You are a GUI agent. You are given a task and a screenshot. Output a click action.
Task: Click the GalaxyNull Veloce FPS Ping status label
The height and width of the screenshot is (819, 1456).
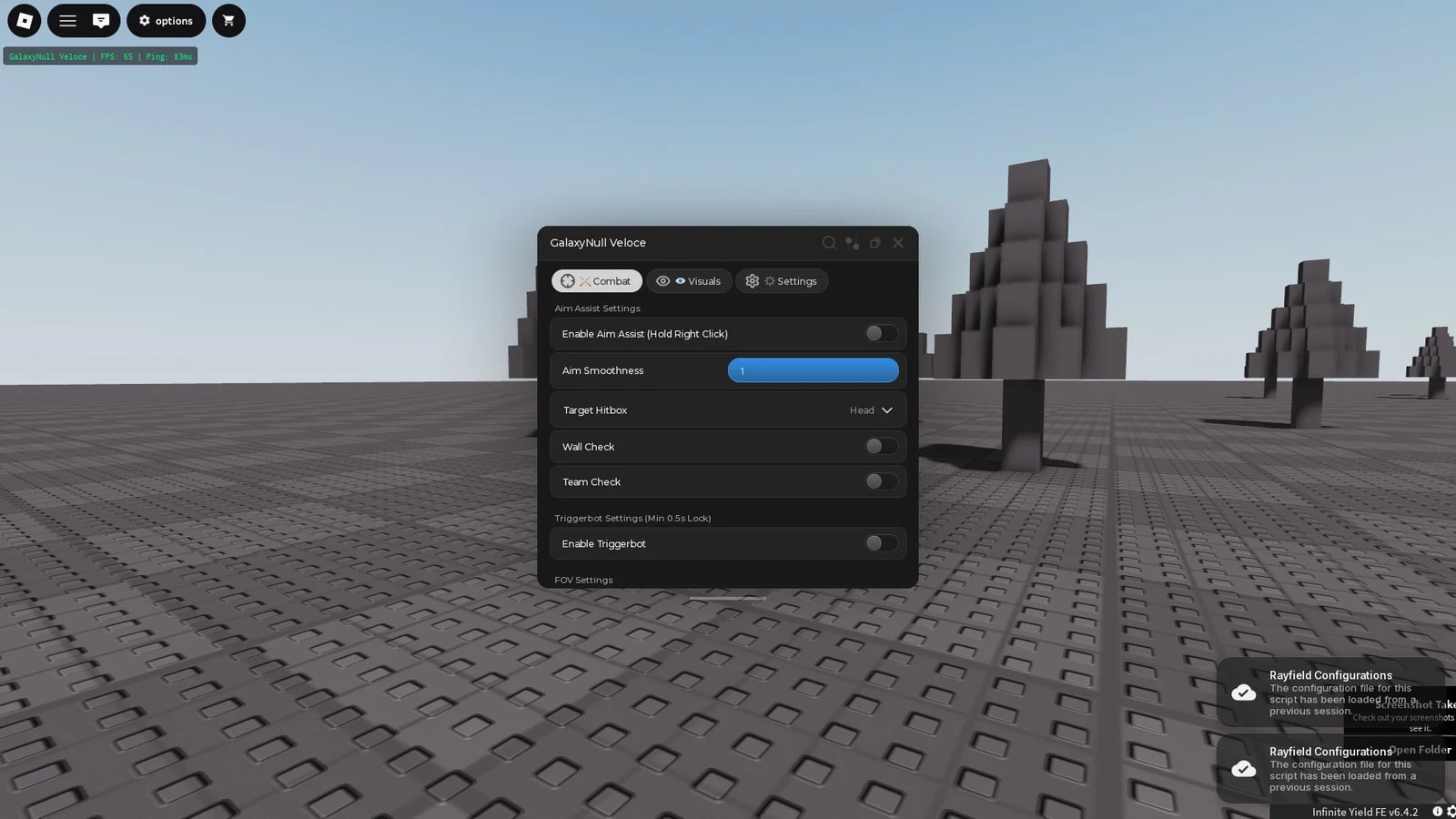100,56
